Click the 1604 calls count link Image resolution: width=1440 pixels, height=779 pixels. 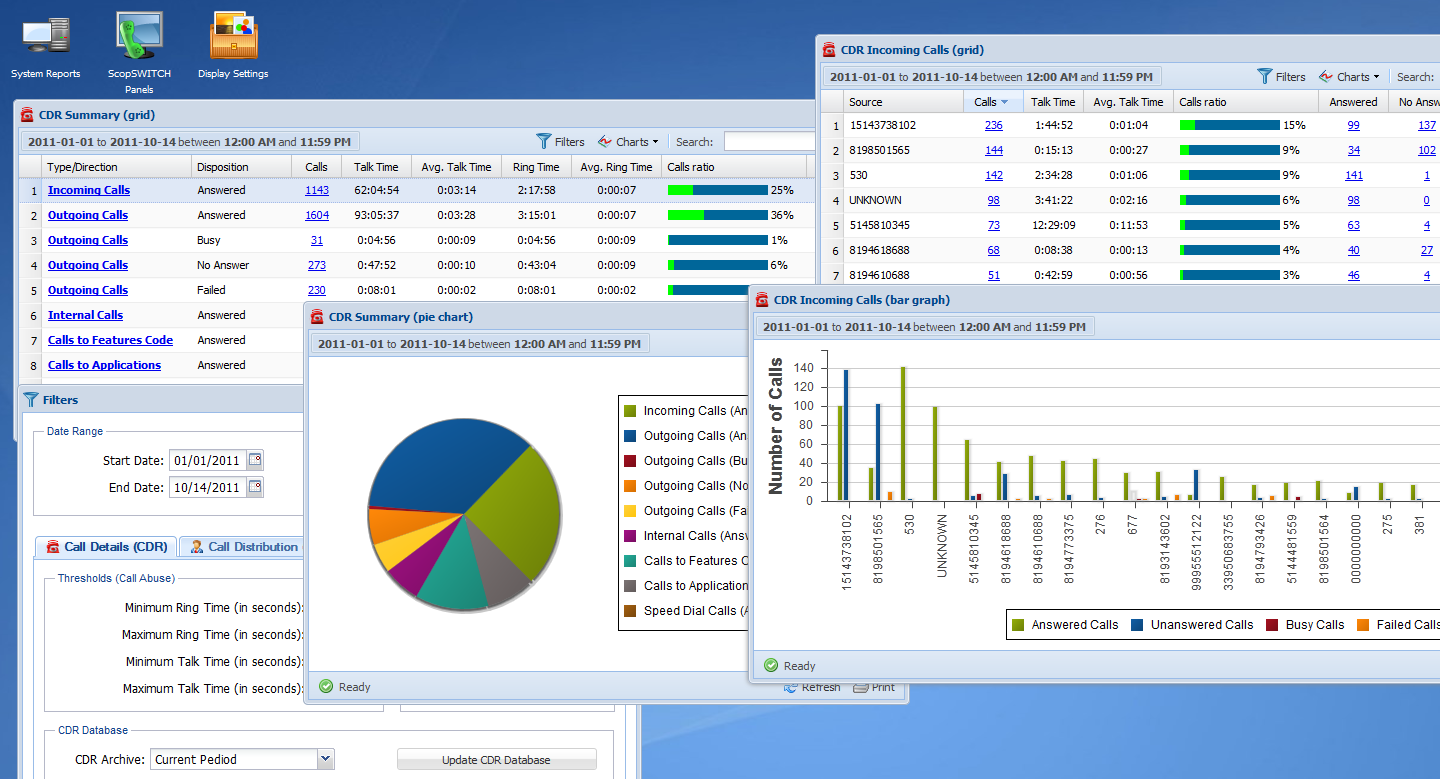pos(317,215)
